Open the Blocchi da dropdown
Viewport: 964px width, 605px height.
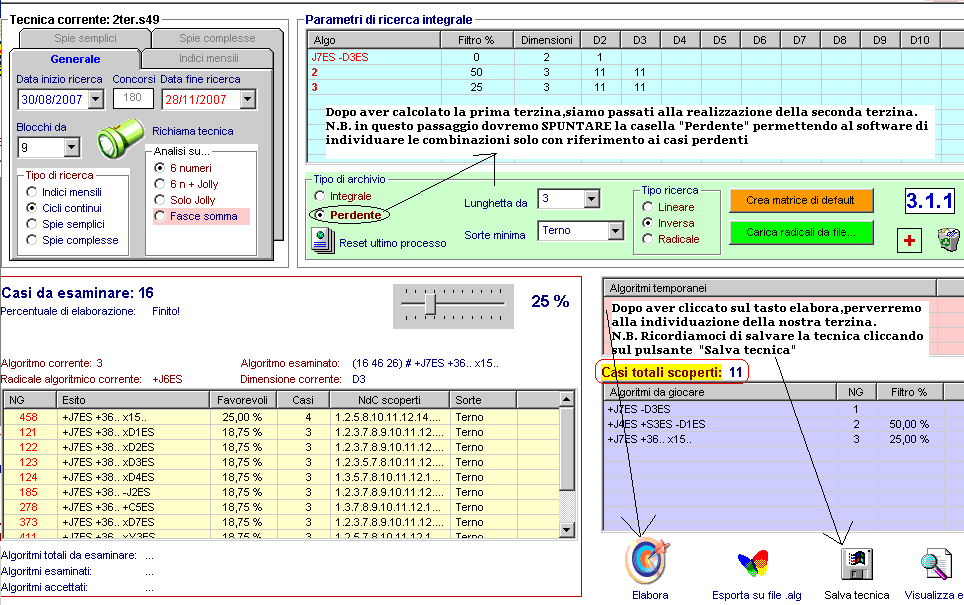tap(71, 147)
